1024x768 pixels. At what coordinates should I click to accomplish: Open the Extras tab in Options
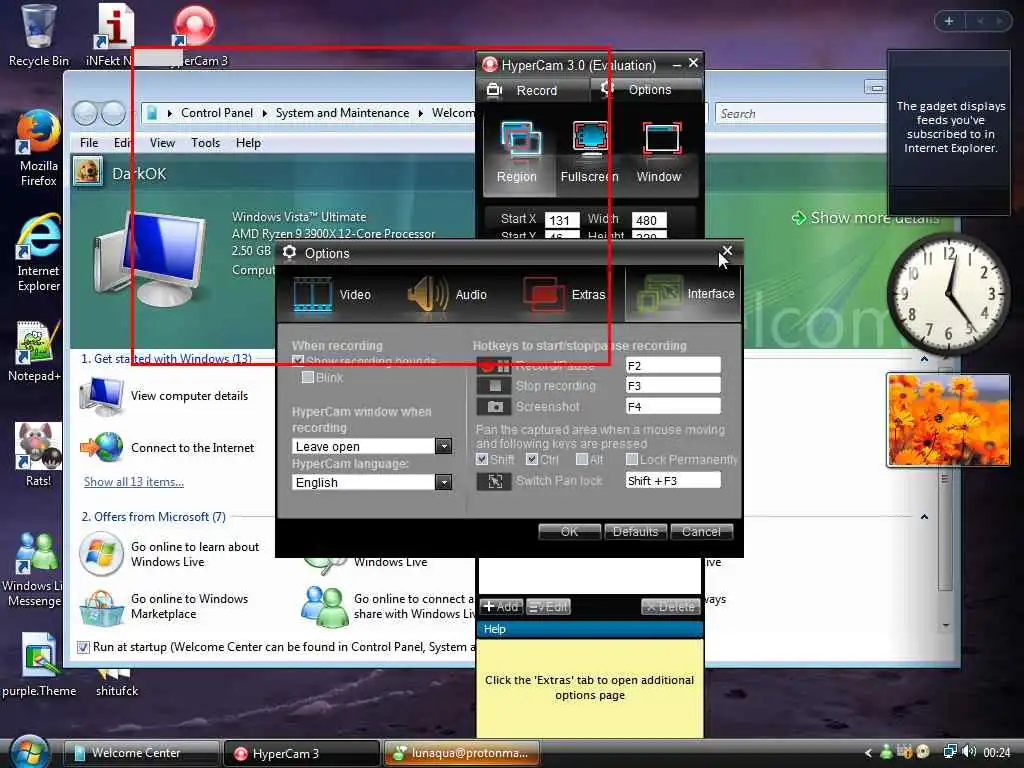coord(565,295)
